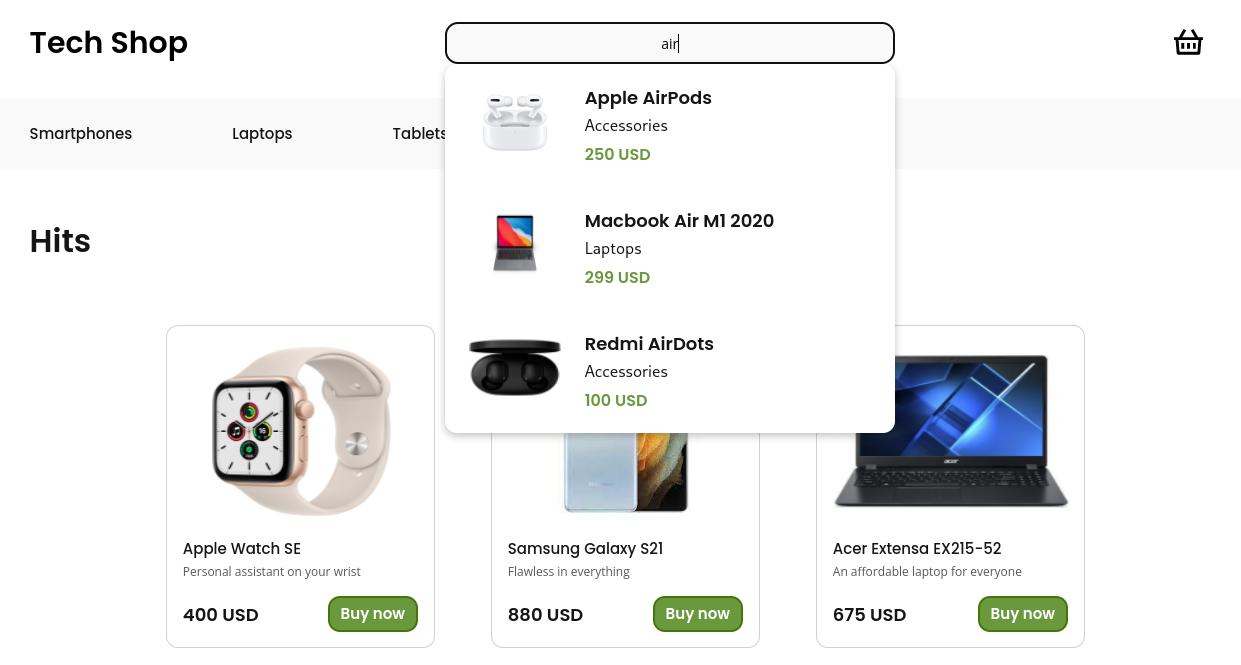The height and width of the screenshot is (665, 1241).
Task: Click the Acer Extensa EX215-52 product image
Action: pos(949,430)
